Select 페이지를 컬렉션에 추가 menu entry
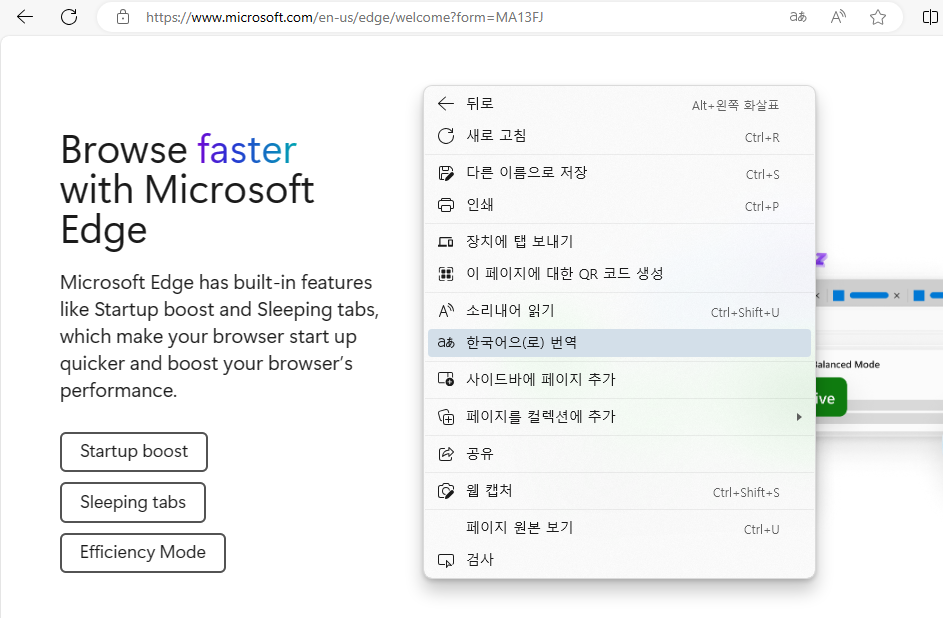 pyautogui.click(x=619, y=417)
